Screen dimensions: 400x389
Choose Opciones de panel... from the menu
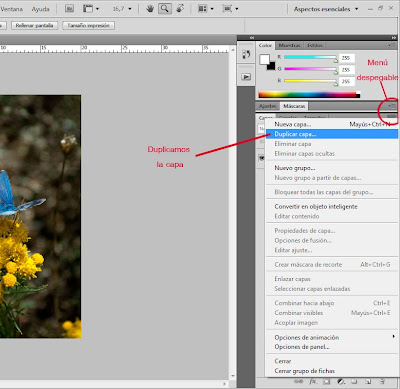coord(332,347)
